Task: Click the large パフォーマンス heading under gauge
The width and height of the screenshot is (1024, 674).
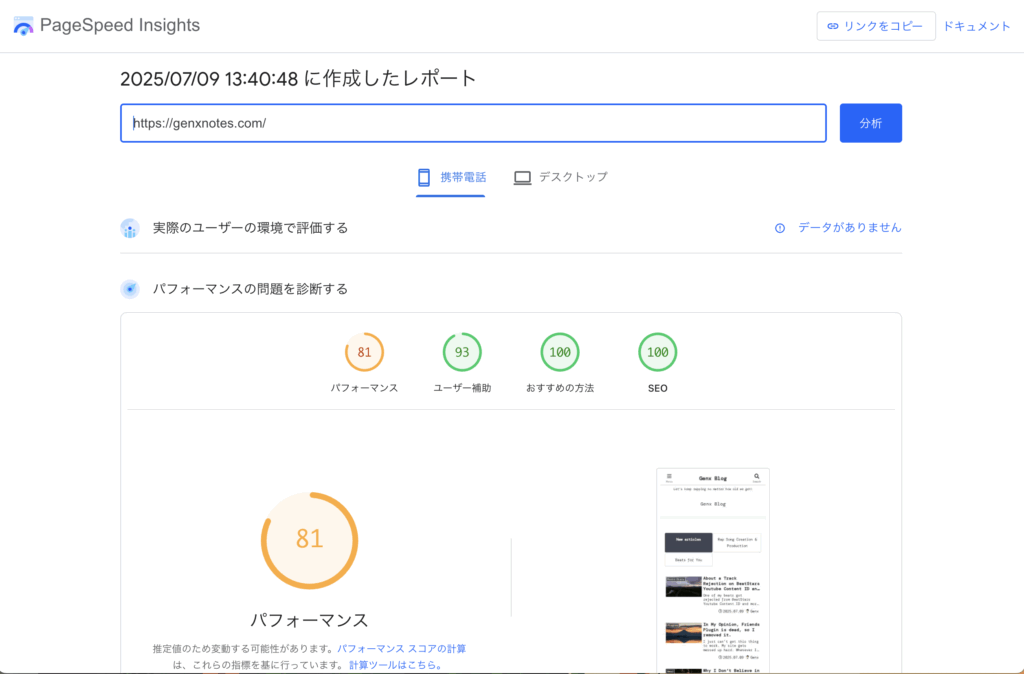Action: pyautogui.click(x=310, y=620)
